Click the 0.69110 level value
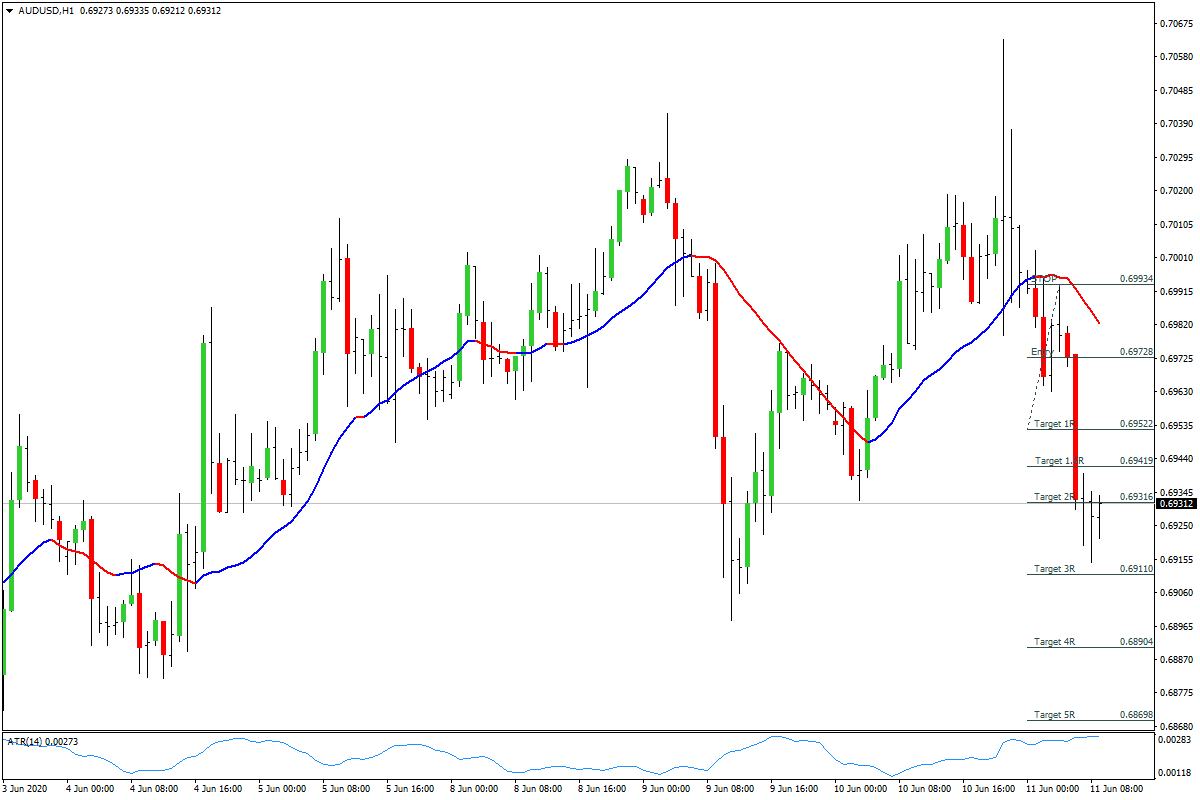 (x=1137, y=568)
